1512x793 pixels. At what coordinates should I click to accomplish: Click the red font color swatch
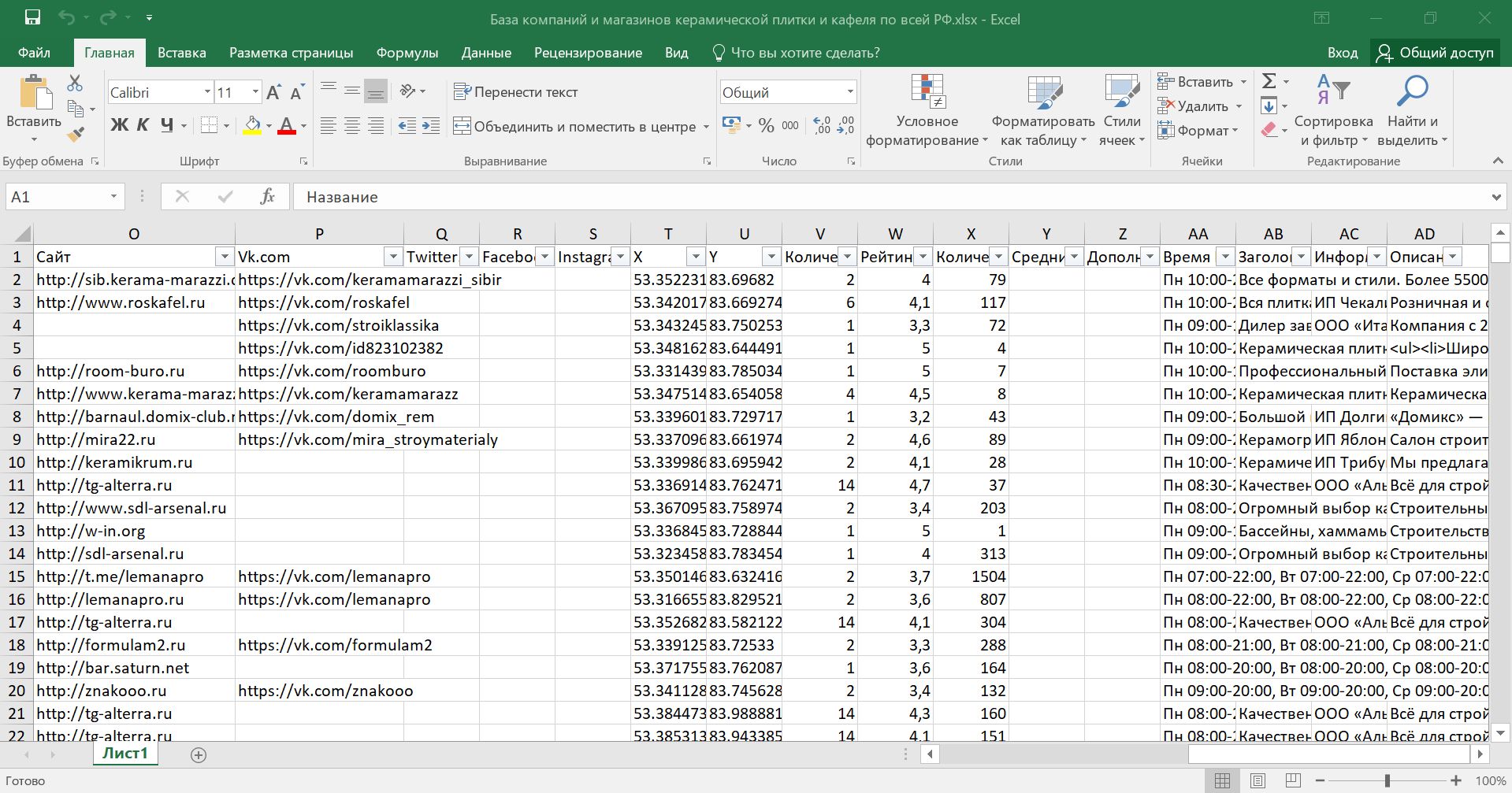click(287, 126)
